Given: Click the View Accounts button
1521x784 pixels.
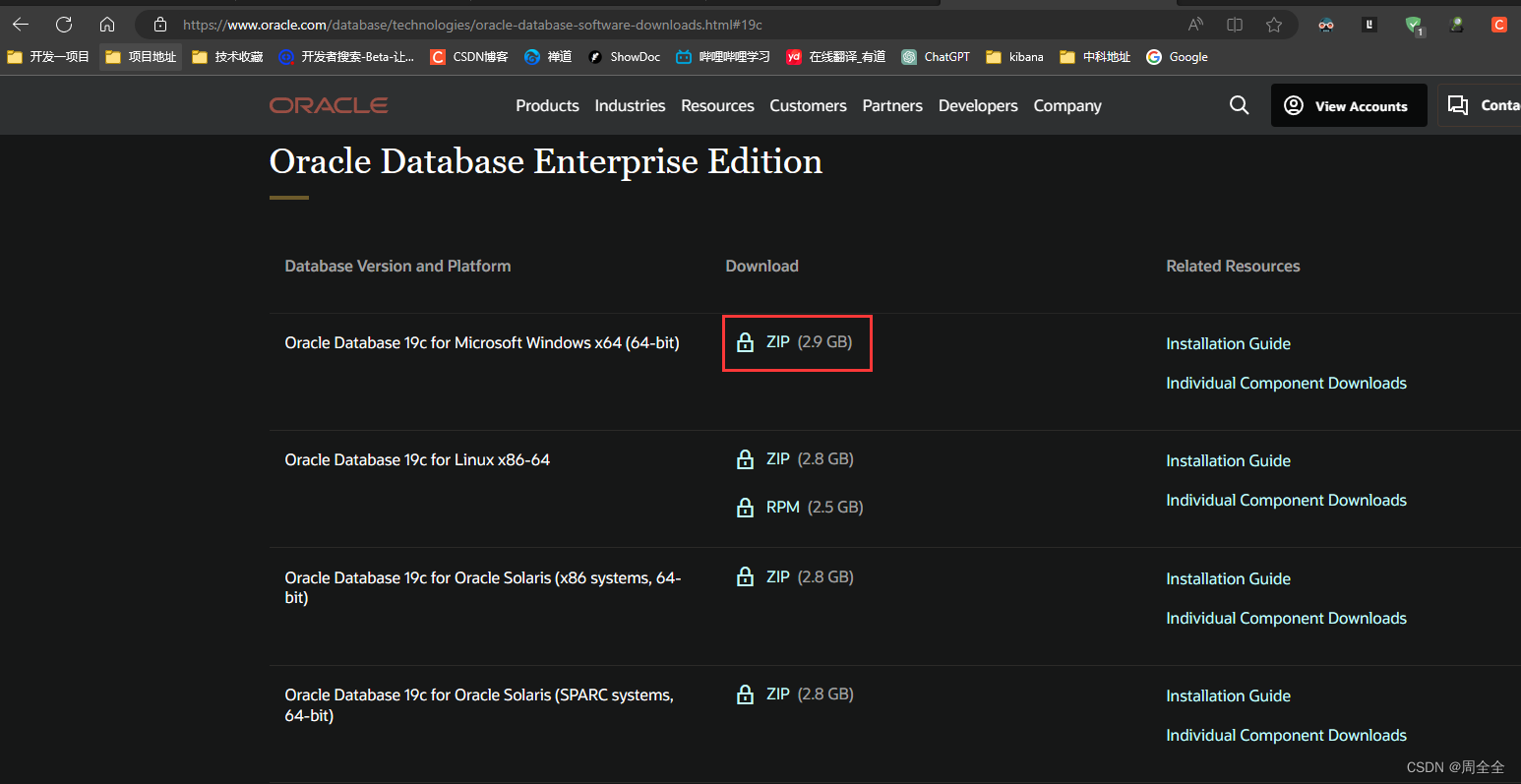Looking at the screenshot, I should click(x=1349, y=105).
